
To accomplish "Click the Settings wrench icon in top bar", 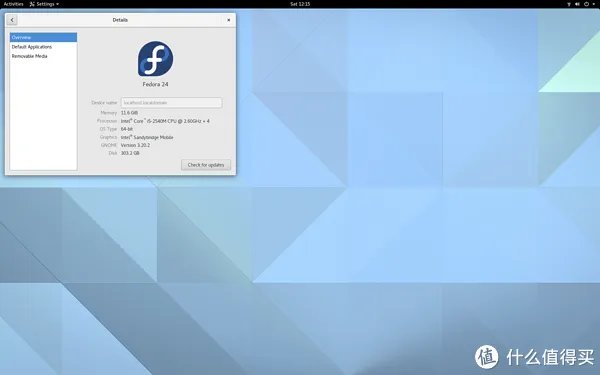I will (x=32, y=4).
